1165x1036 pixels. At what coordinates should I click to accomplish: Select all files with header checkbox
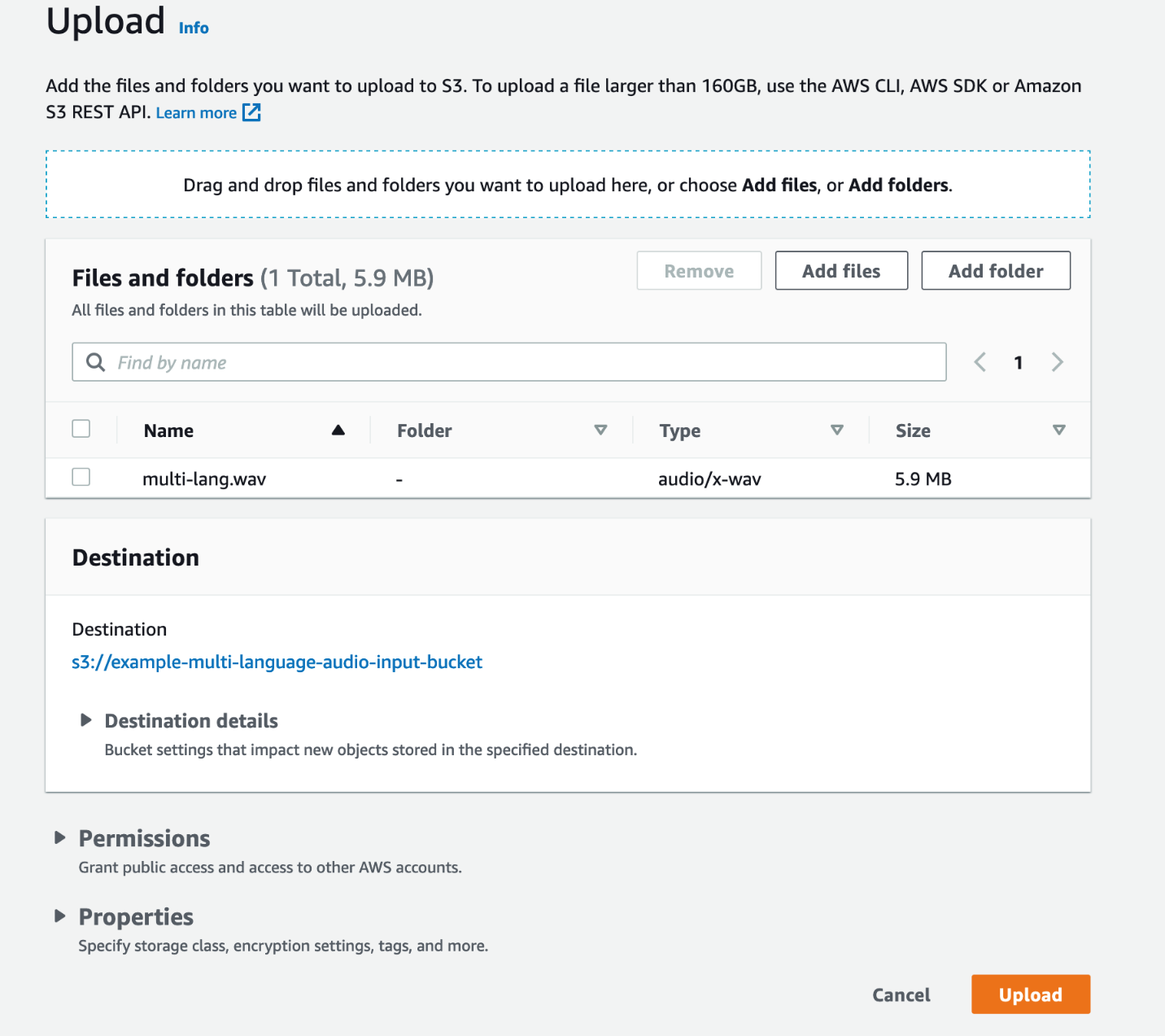tap(81, 429)
